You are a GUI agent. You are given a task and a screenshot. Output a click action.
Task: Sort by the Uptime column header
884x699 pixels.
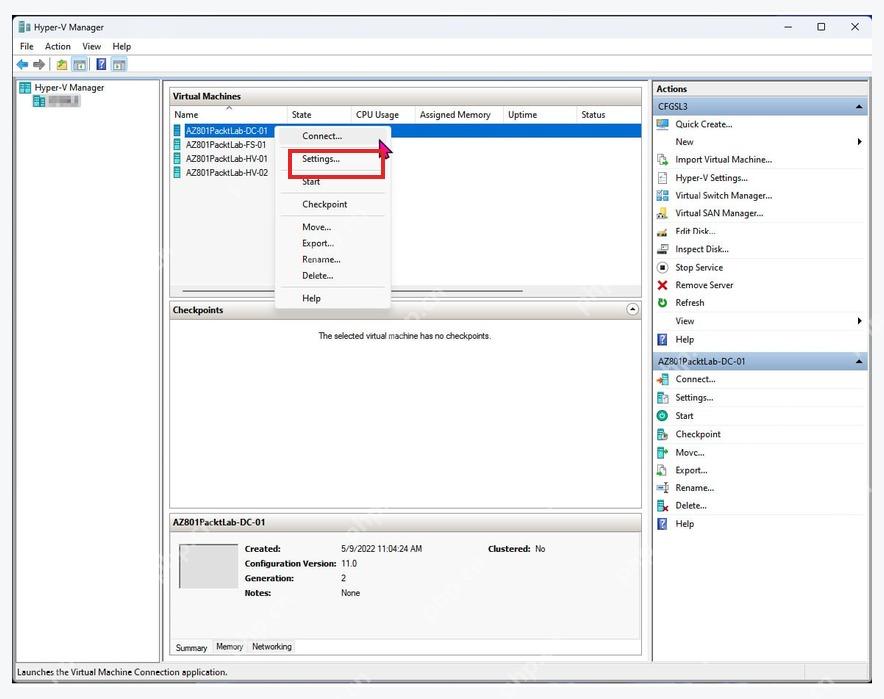coord(540,114)
